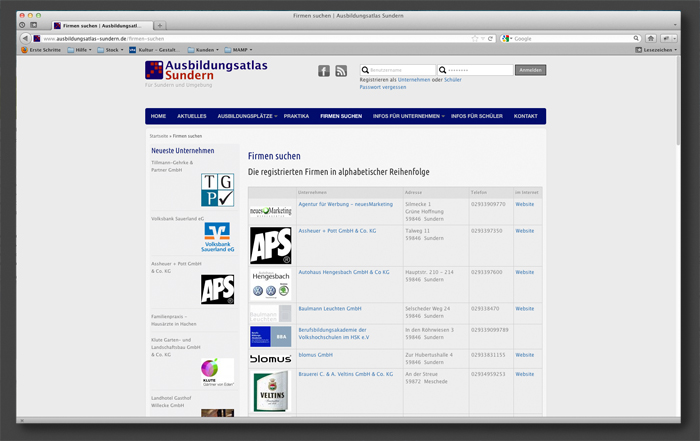Go back with the browser back arrow
The width and height of the screenshot is (700, 441).
tap(26, 38)
